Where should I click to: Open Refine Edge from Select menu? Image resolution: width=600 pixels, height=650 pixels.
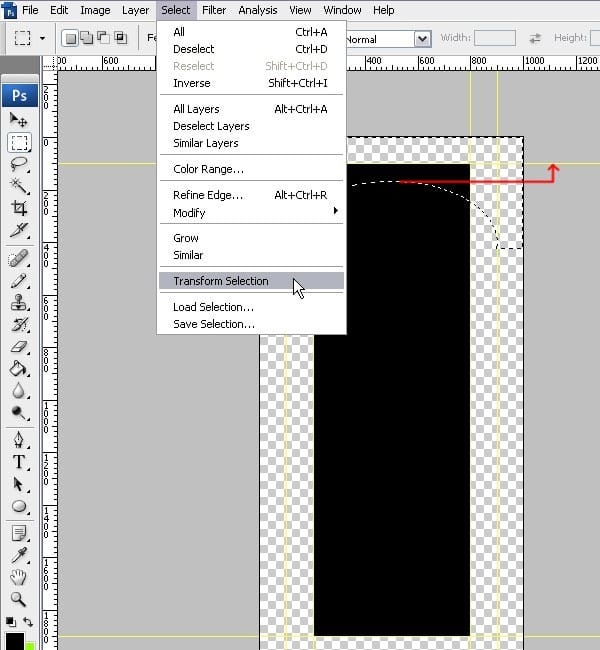[251, 195]
